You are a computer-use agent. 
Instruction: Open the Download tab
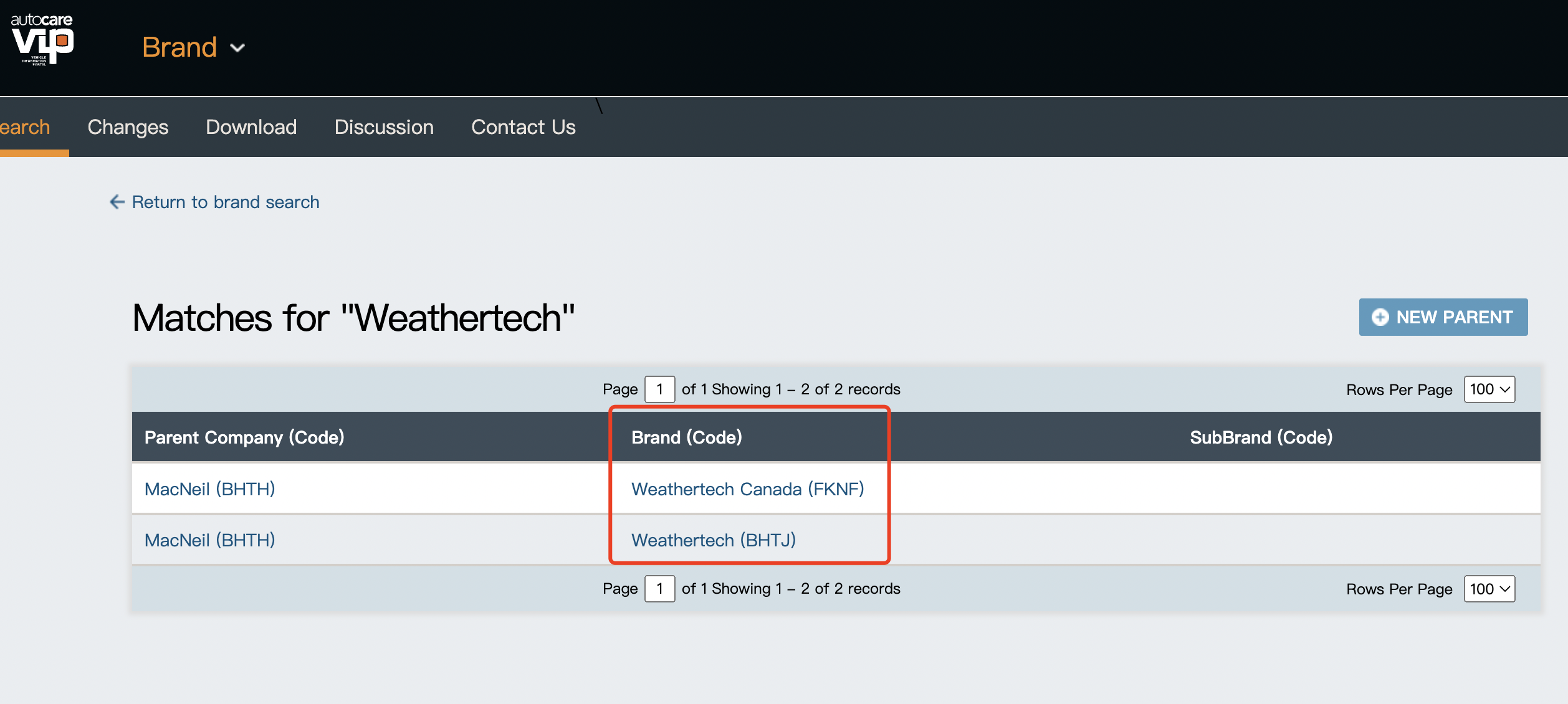coord(251,127)
